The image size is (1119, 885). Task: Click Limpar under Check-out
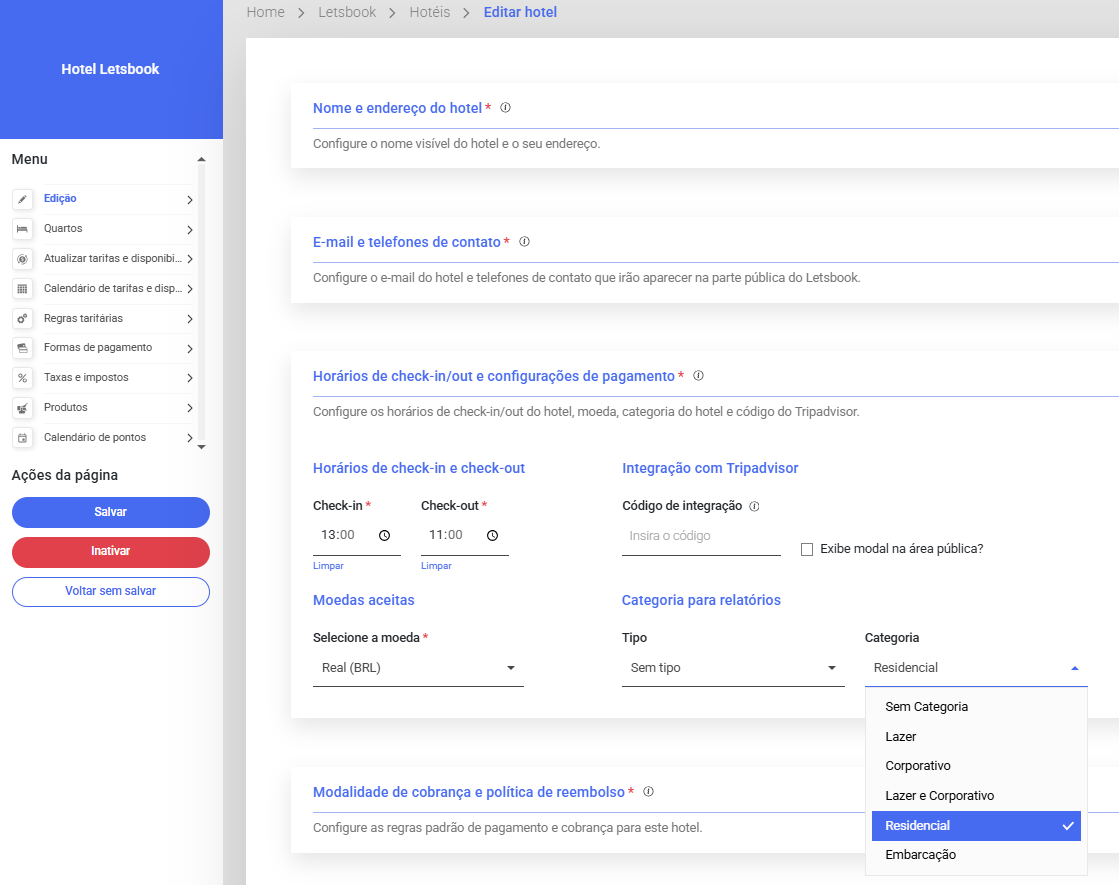436,566
